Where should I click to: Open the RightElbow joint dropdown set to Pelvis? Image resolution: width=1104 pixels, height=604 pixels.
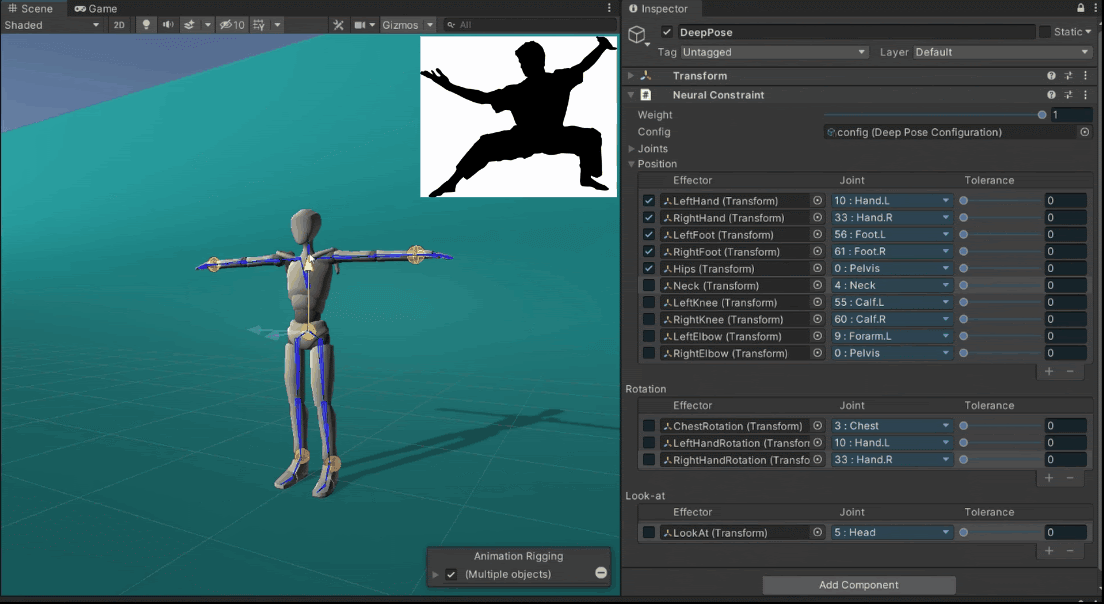(891, 353)
